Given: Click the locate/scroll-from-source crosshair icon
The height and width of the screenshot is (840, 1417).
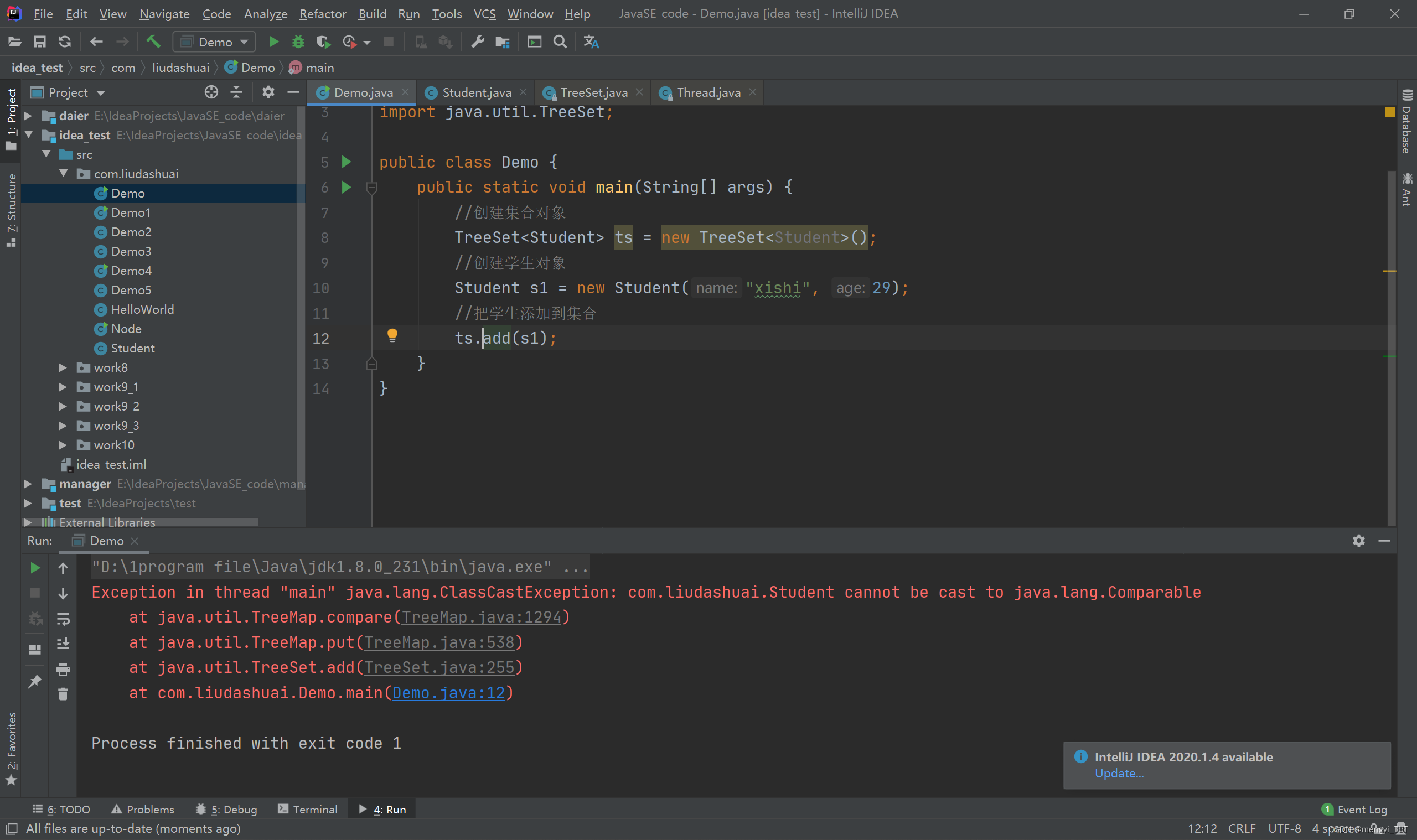Looking at the screenshot, I should [211, 92].
